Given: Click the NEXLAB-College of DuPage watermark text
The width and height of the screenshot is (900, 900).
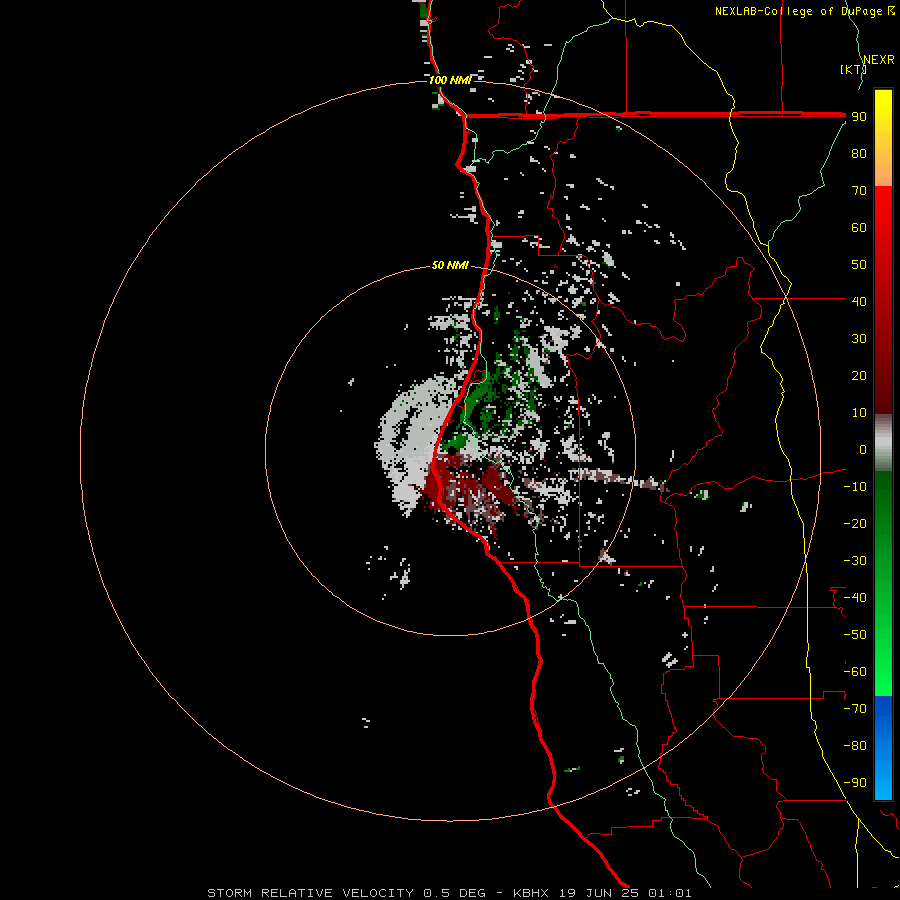Looking at the screenshot, I should 804,11.
